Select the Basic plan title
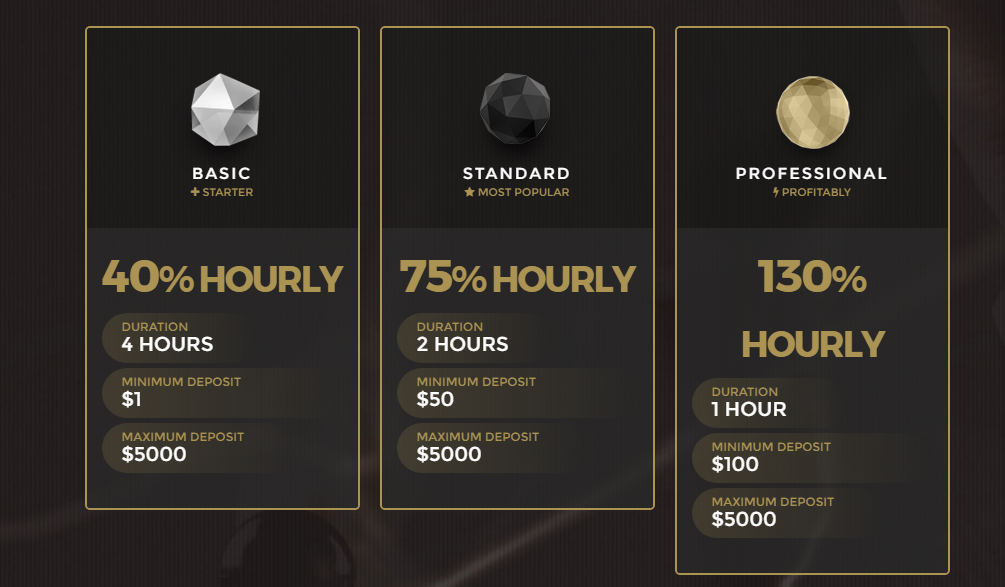 pos(222,173)
